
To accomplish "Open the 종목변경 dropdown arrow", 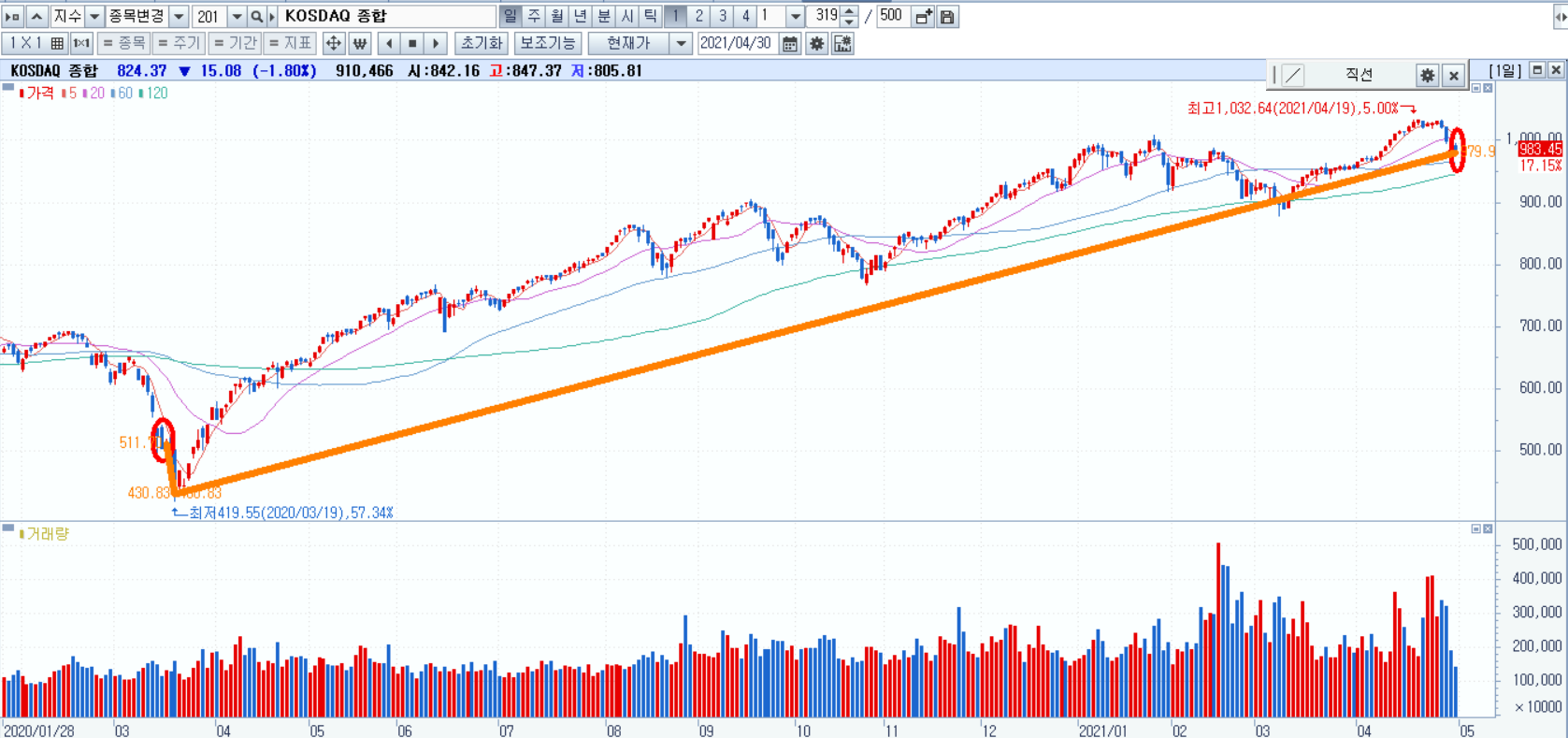I will (x=179, y=17).
